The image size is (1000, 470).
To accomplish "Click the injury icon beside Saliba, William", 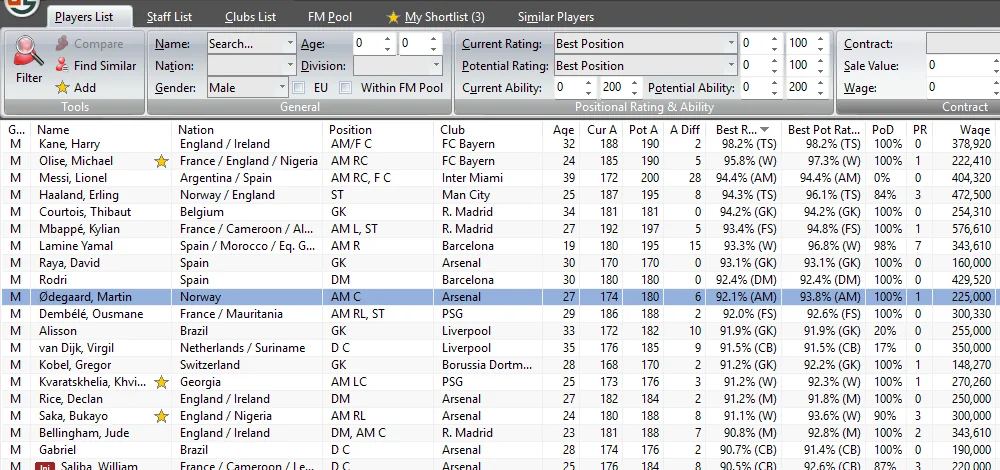I will click(x=45, y=466).
